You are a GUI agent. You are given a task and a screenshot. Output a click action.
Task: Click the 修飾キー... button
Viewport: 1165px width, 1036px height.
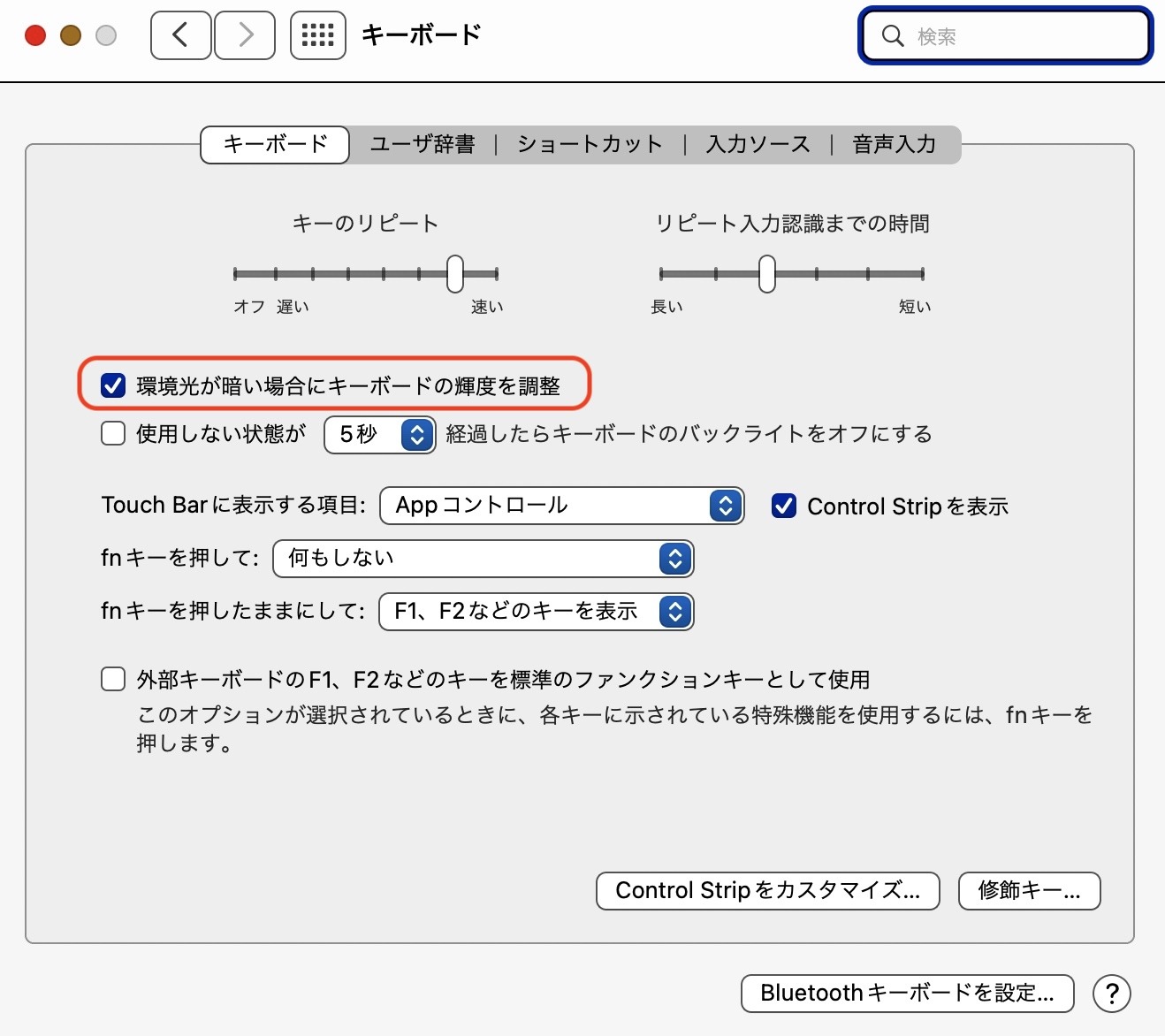pos(1029,890)
